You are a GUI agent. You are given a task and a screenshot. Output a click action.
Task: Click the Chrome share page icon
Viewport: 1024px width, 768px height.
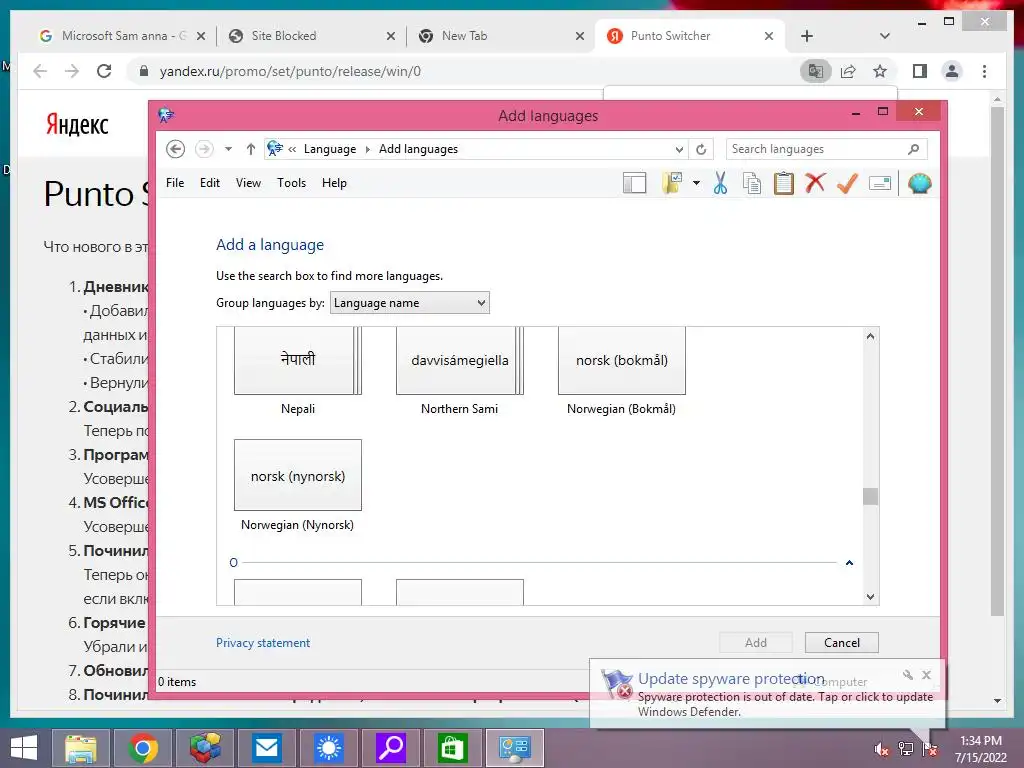(848, 71)
